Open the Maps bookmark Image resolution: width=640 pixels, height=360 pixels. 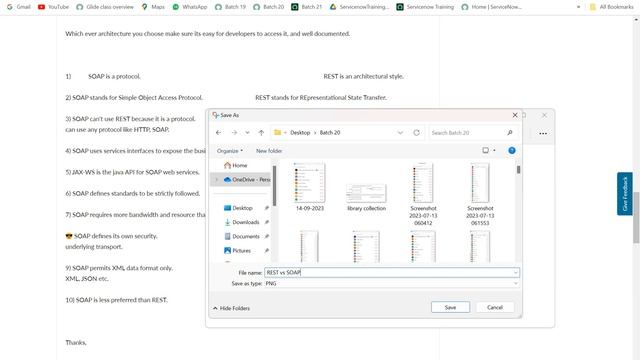click(153, 7)
